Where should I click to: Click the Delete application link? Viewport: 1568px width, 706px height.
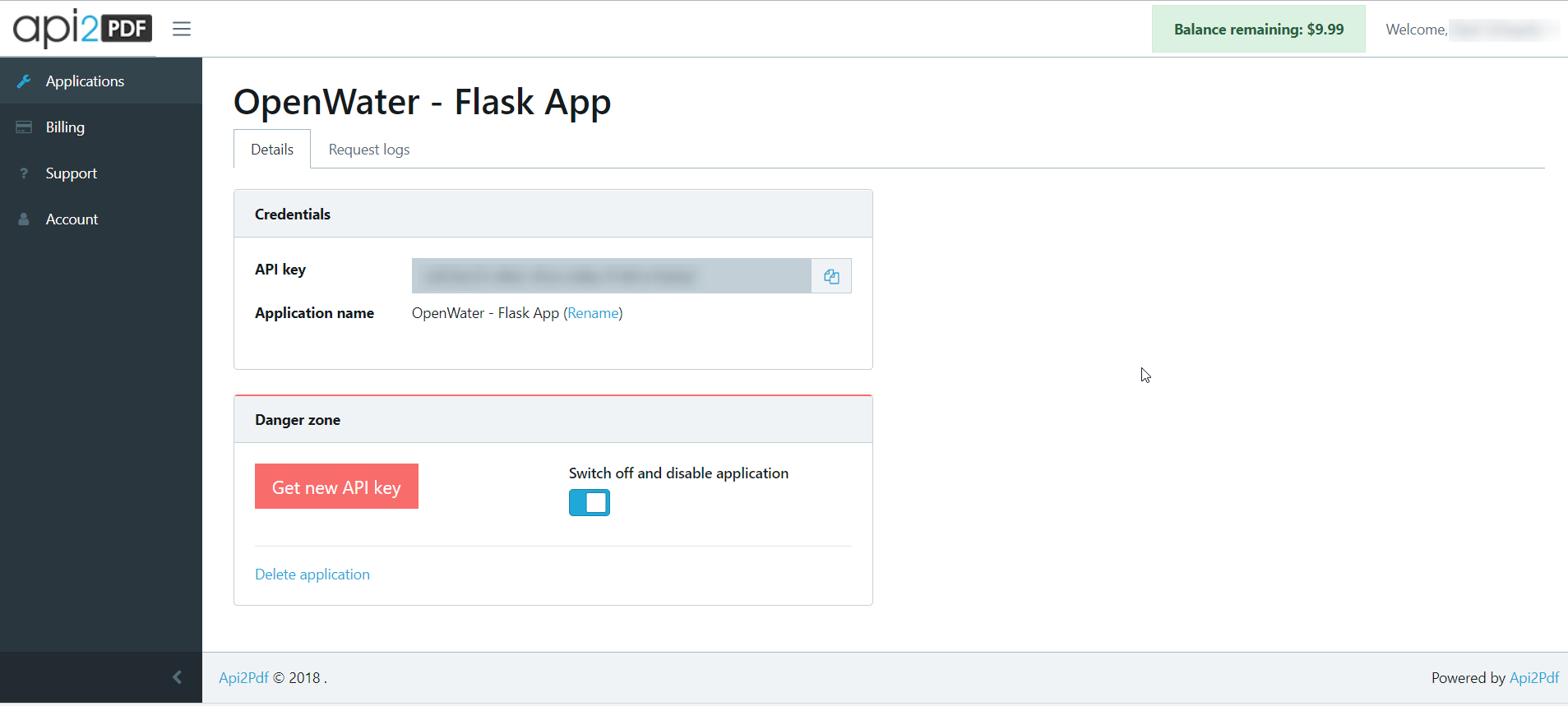point(312,574)
